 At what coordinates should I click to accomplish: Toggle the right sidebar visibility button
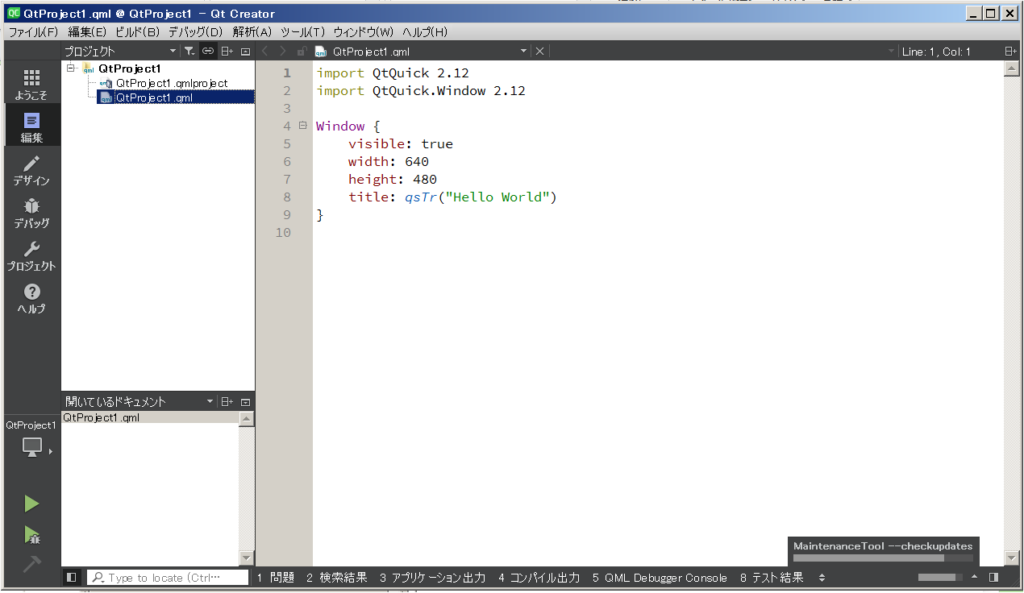[994, 577]
